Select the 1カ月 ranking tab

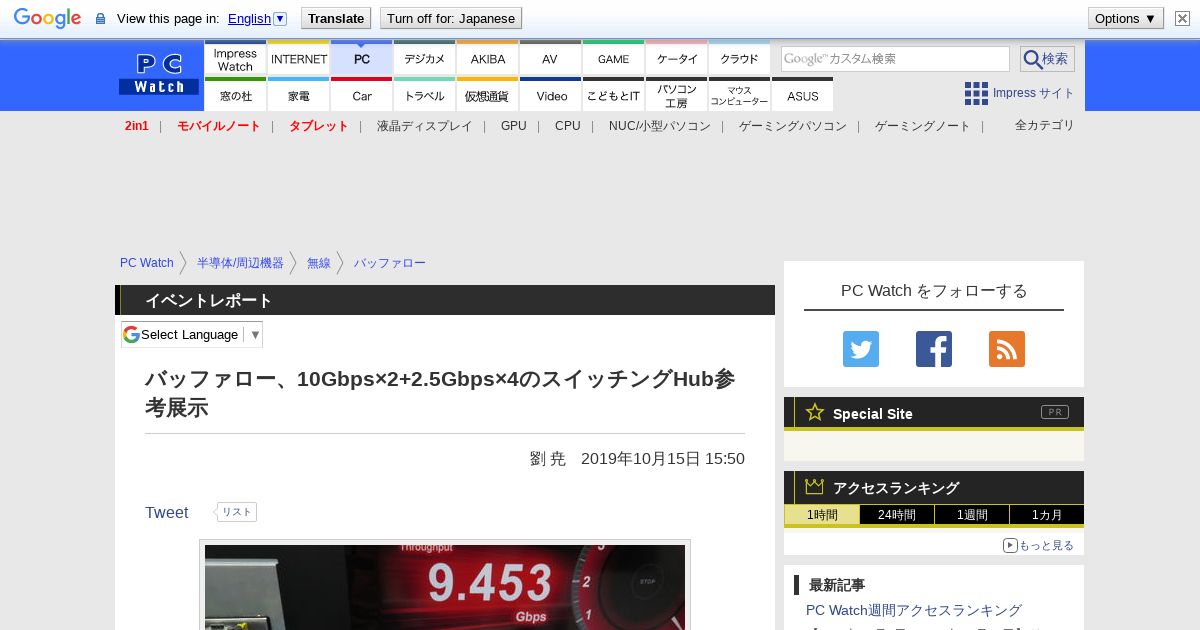(x=1047, y=515)
